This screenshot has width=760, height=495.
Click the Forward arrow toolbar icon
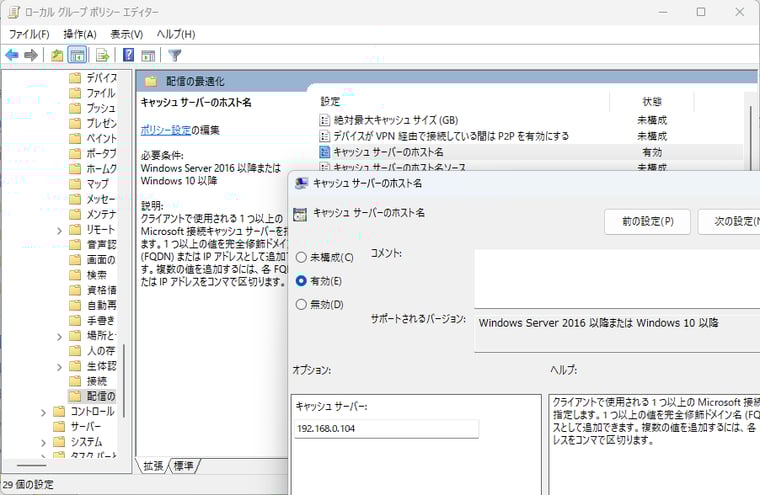31,55
